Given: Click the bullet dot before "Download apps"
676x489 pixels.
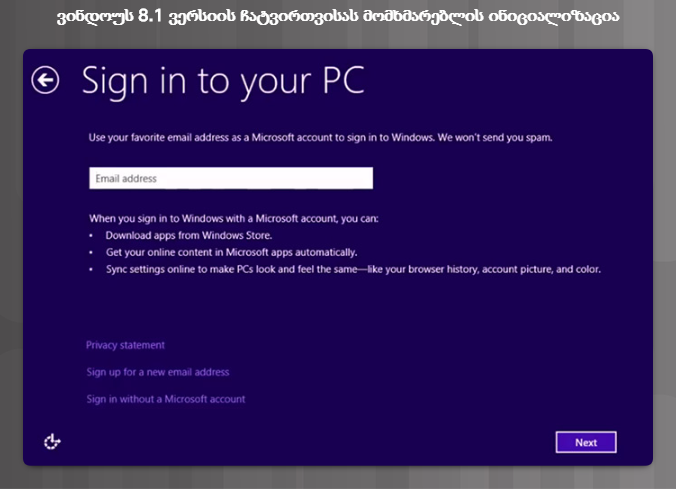Looking at the screenshot, I should pos(91,235).
